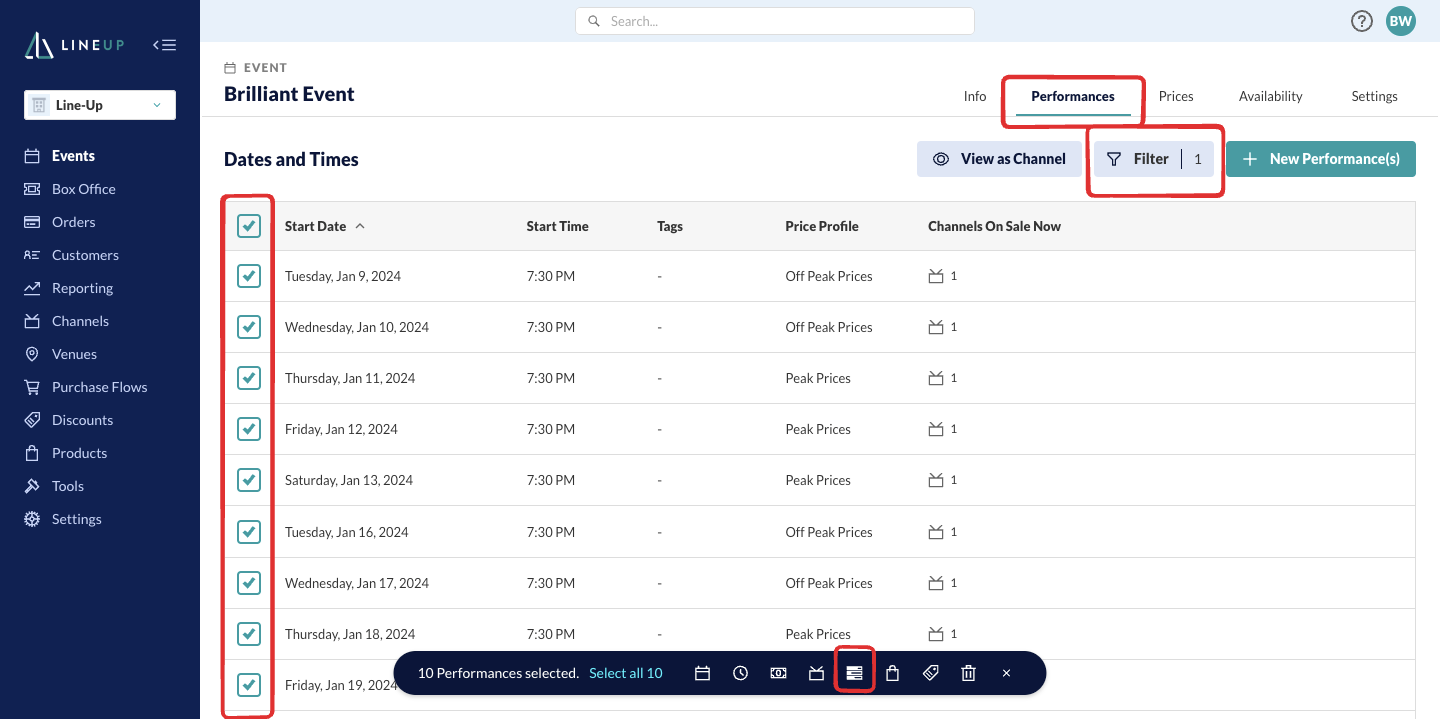Click the shopping bag icon in the bulk action bar
1440x719 pixels.
(x=892, y=673)
